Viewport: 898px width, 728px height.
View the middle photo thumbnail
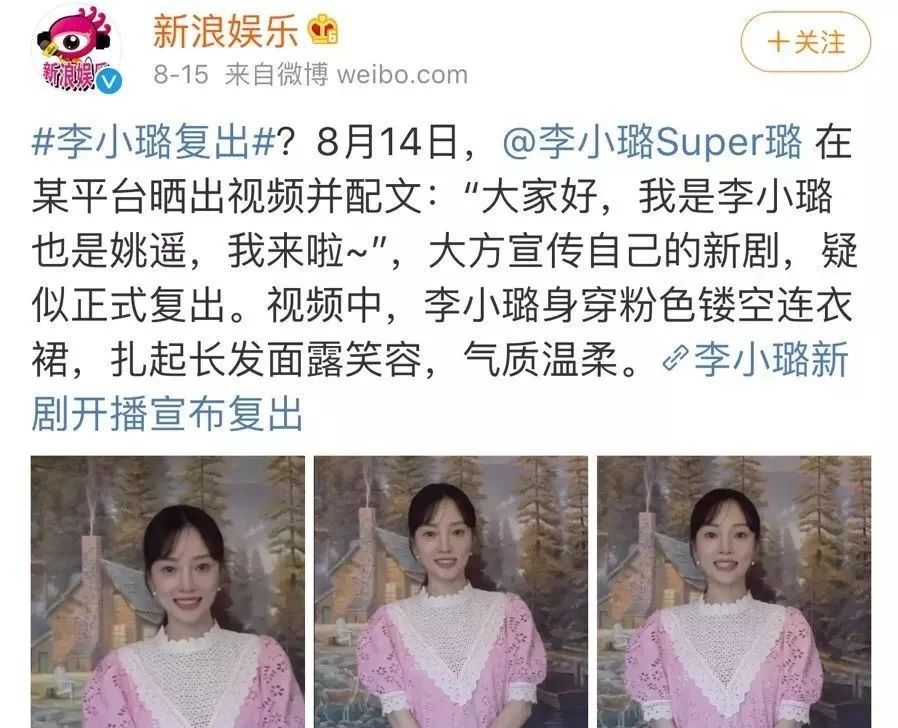coord(451,592)
